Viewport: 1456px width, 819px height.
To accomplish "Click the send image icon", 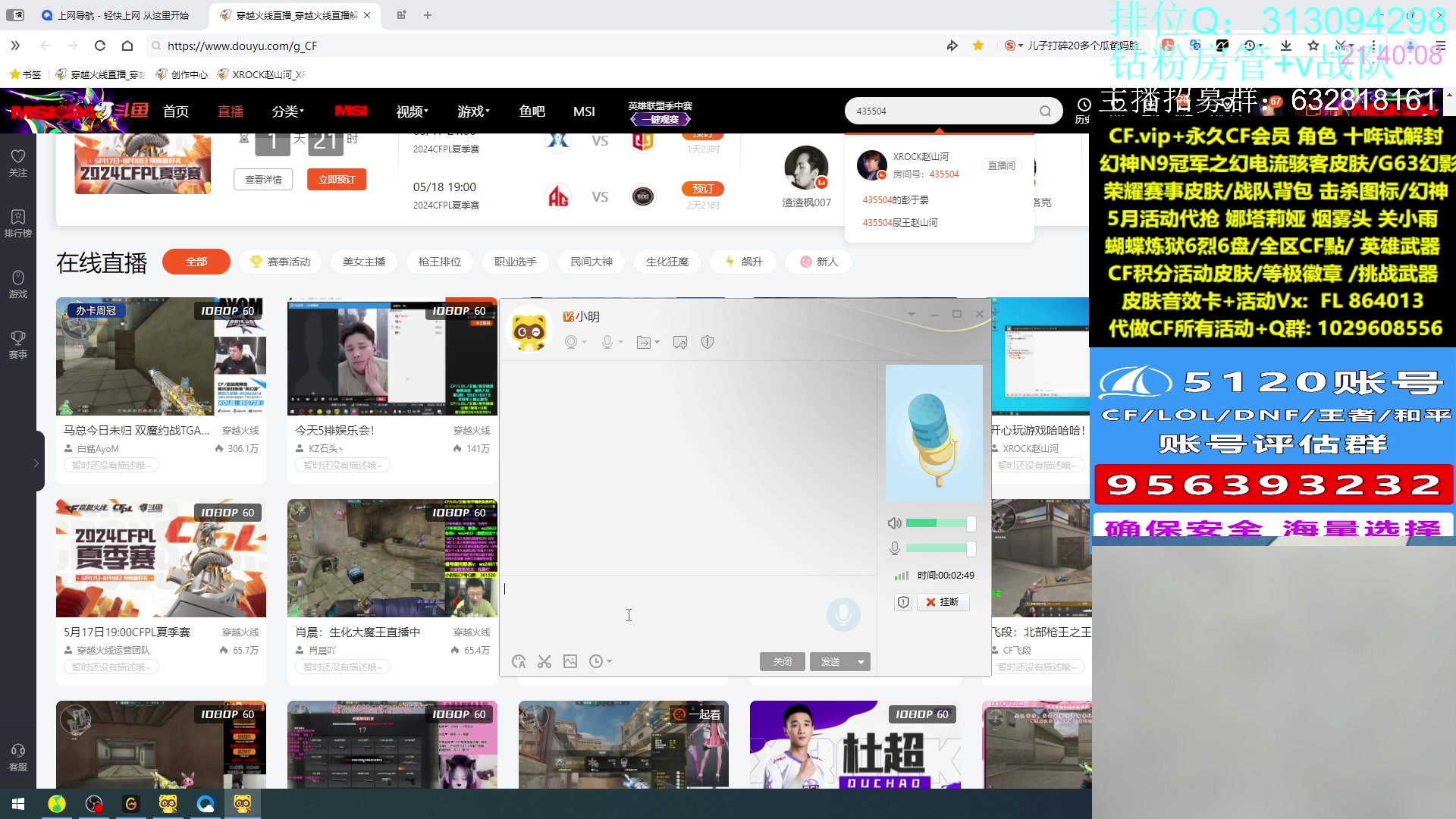I will (x=570, y=661).
